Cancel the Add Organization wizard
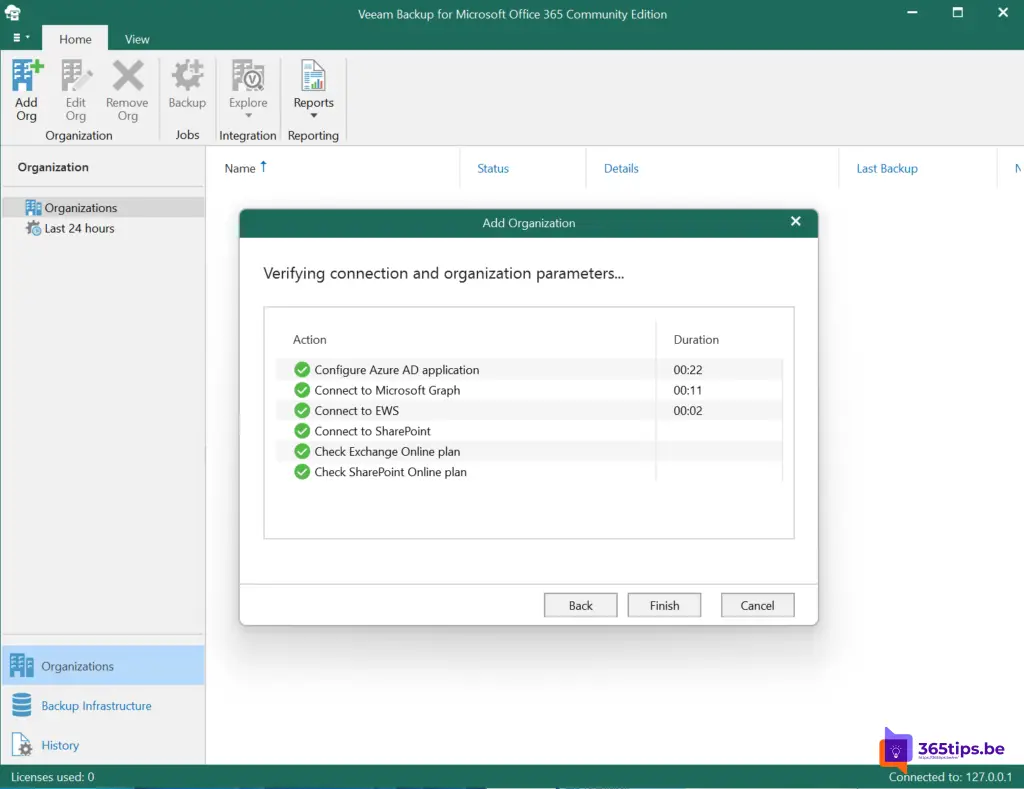Viewport: 1024px width, 789px height. pyautogui.click(x=757, y=605)
